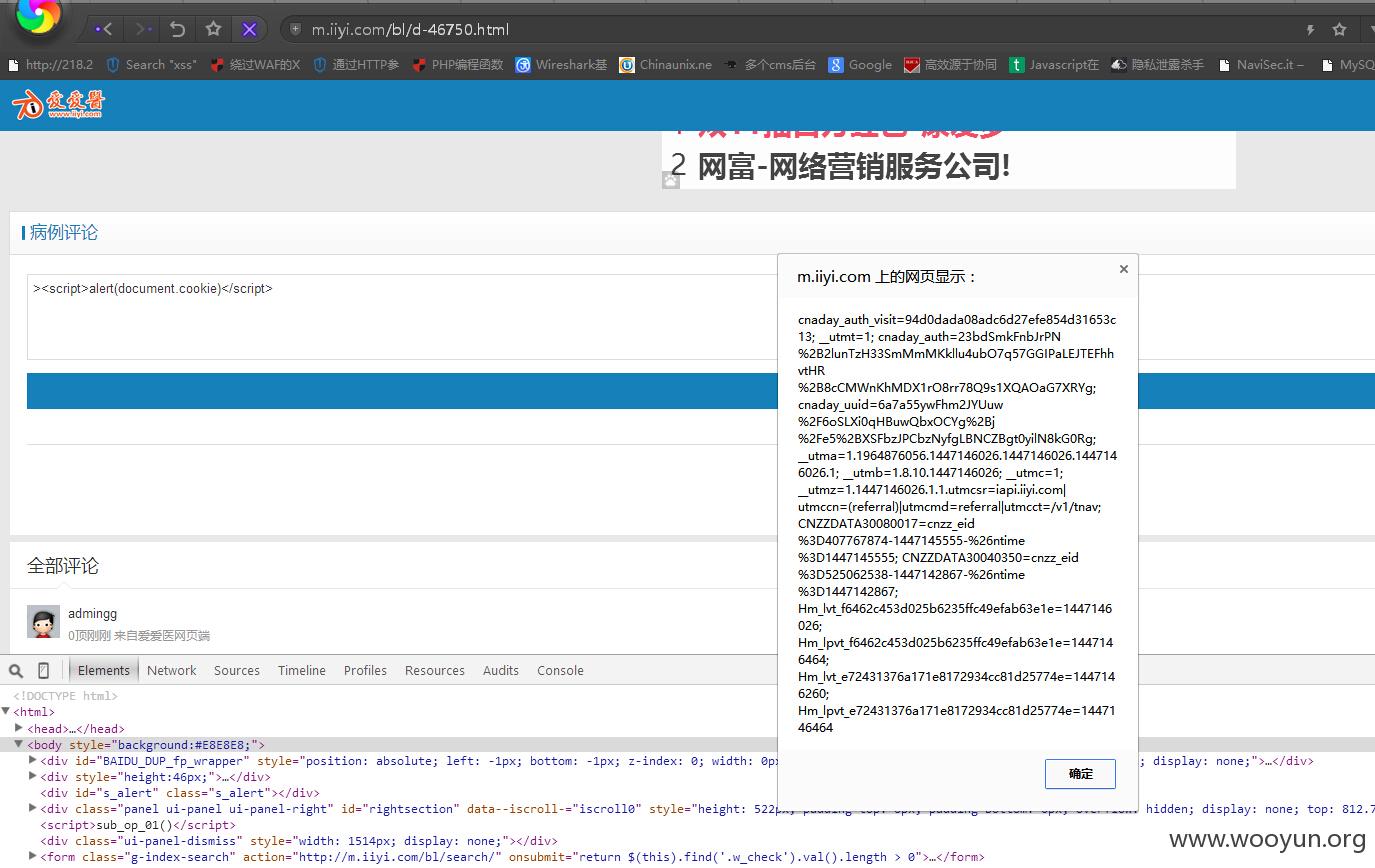Image resolution: width=1375 pixels, height=868 pixels.
Task: Switch to the Timeline tab
Action: coord(302,670)
